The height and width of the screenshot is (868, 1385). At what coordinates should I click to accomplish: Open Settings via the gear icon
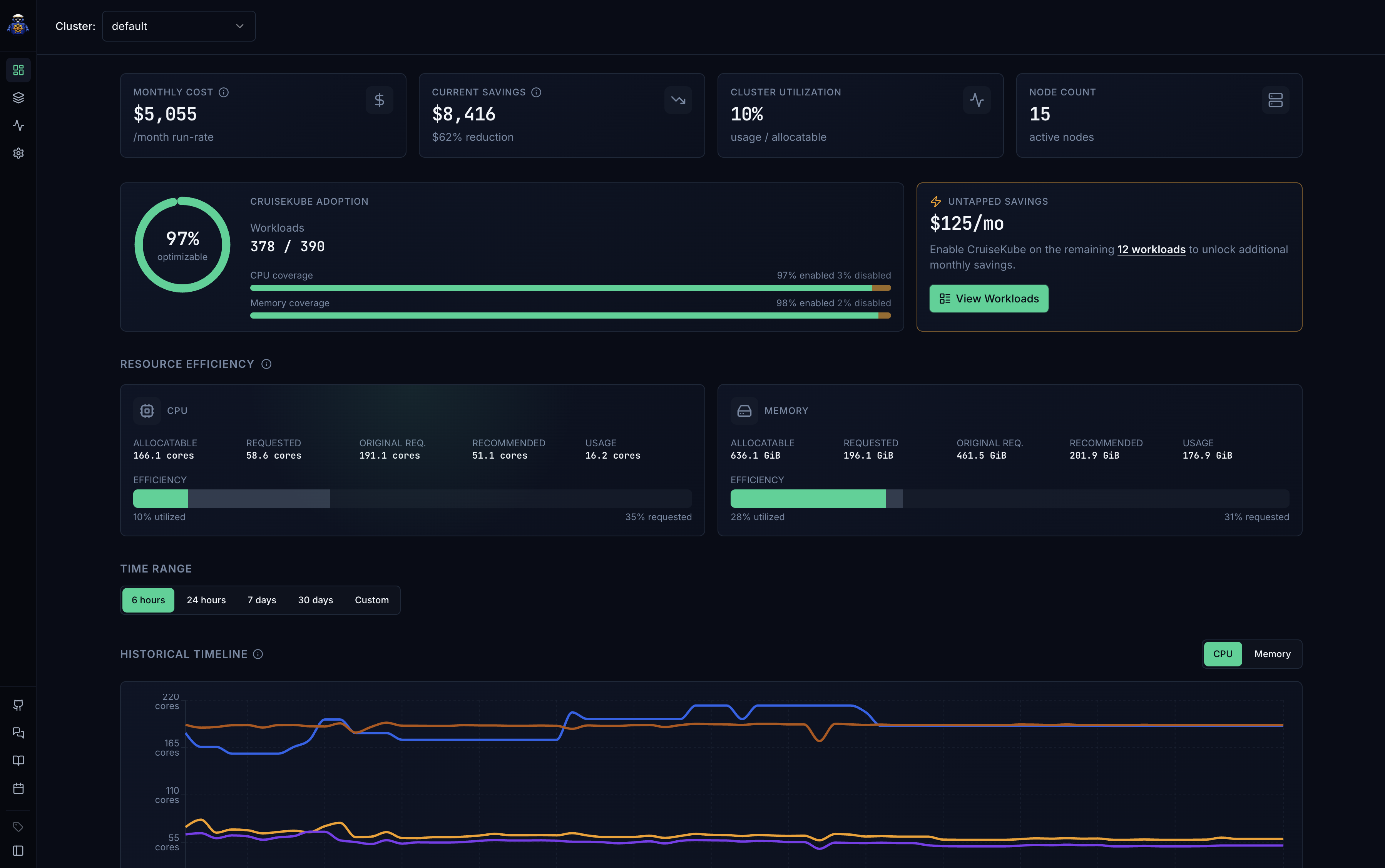coord(18,153)
